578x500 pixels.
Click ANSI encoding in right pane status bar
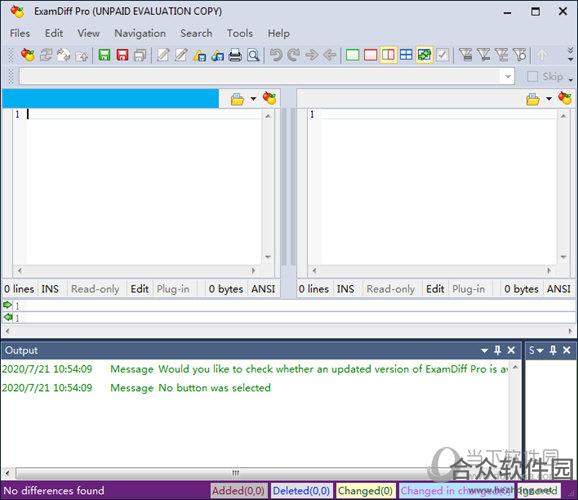pyautogui.click(x=559, y=289)
